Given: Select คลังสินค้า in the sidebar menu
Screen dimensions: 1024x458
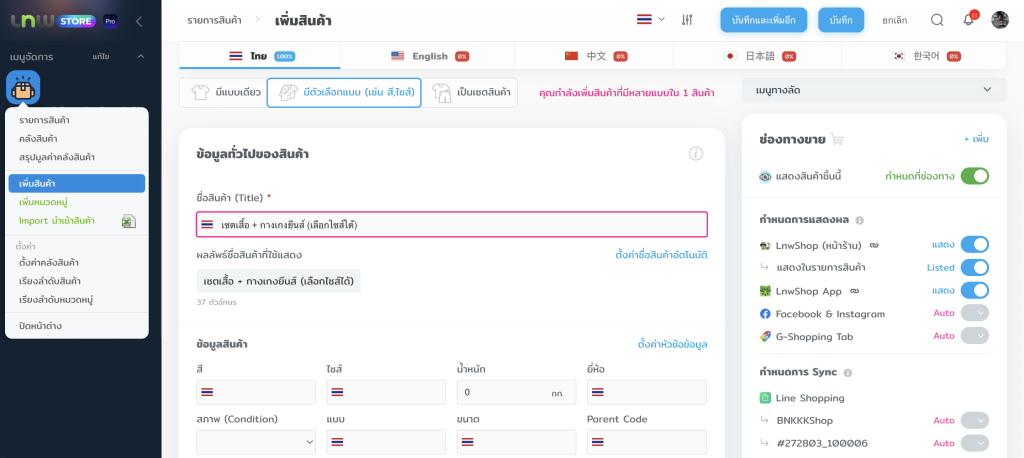Looking at the screenshot, I should pos(38,138).
